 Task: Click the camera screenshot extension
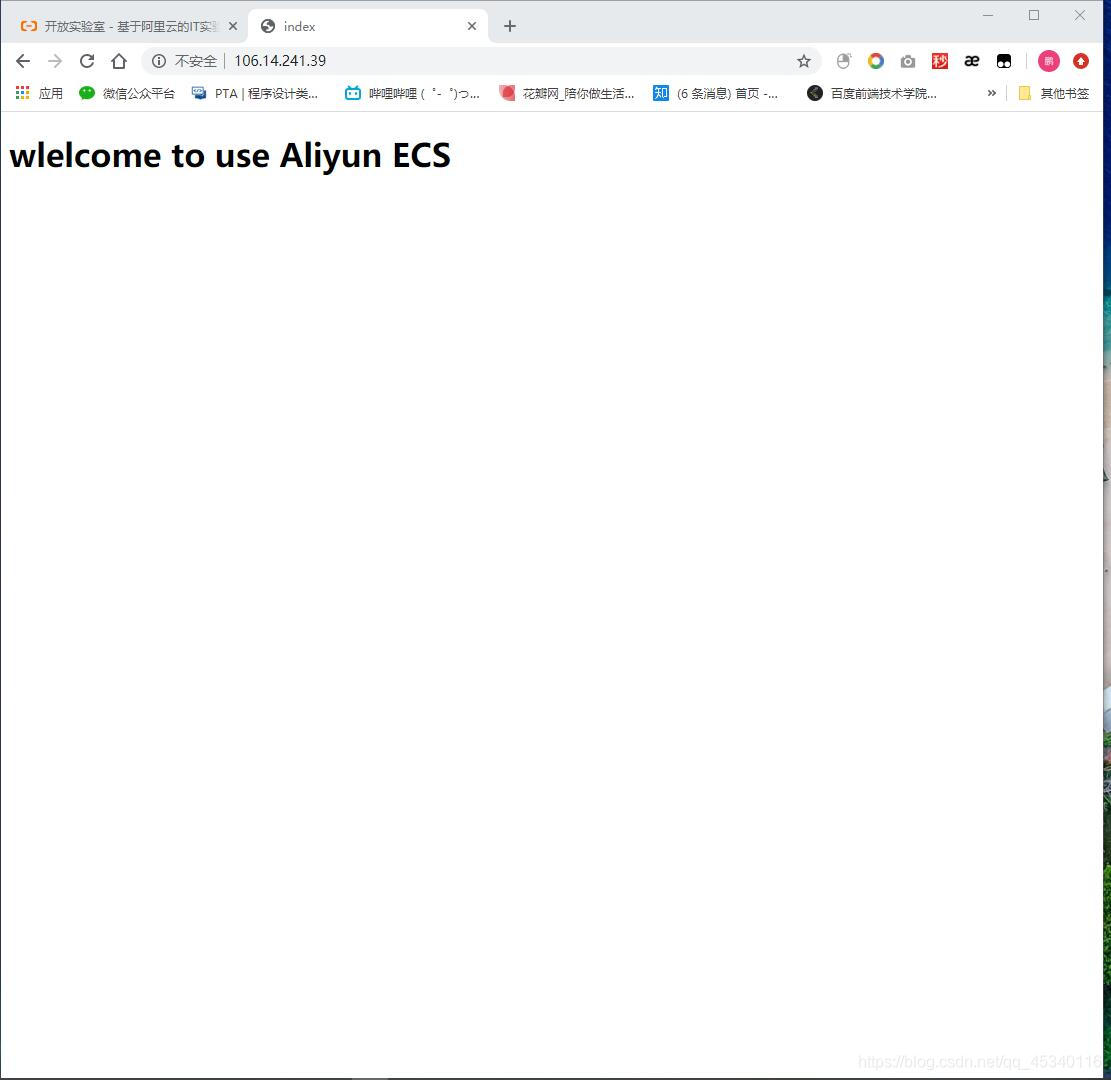[x=908, y=62]
